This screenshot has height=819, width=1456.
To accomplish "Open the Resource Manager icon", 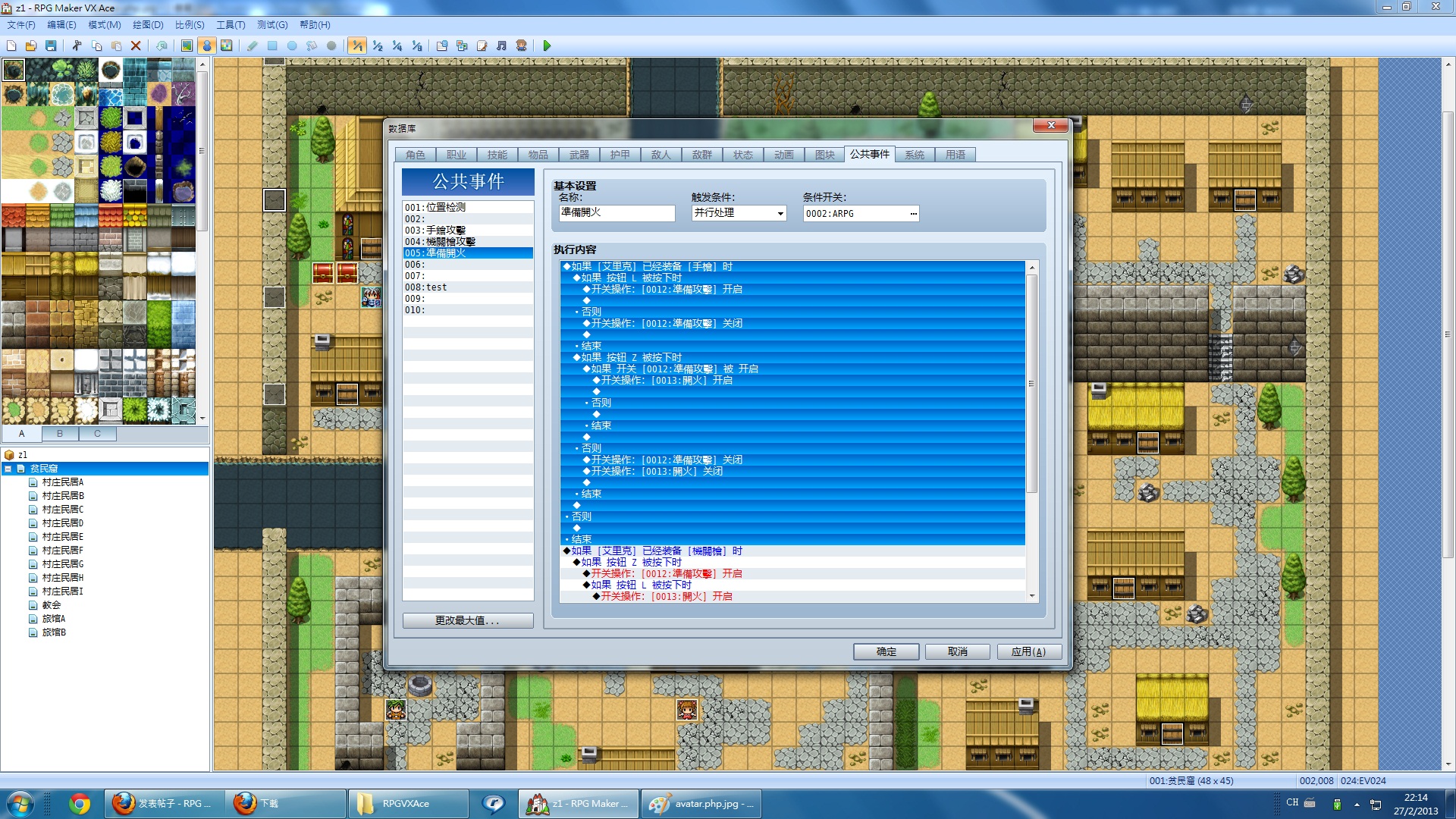I will [x=462, y=45].
